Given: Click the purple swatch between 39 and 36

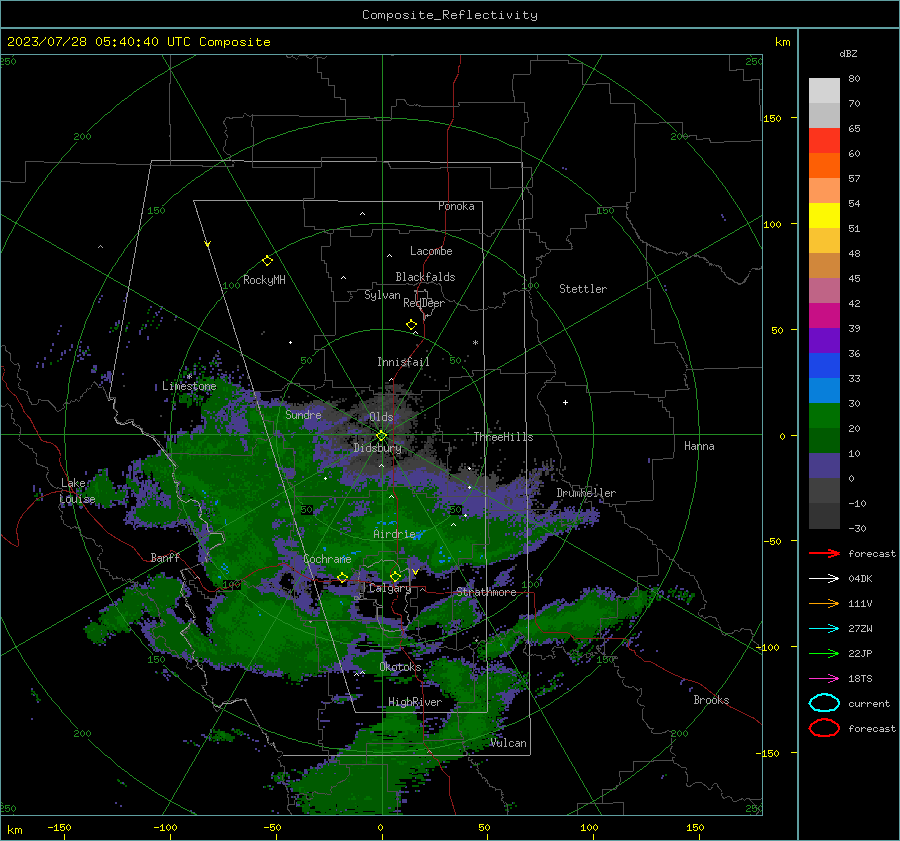Looking at the screenshot, I should point(824,340).
